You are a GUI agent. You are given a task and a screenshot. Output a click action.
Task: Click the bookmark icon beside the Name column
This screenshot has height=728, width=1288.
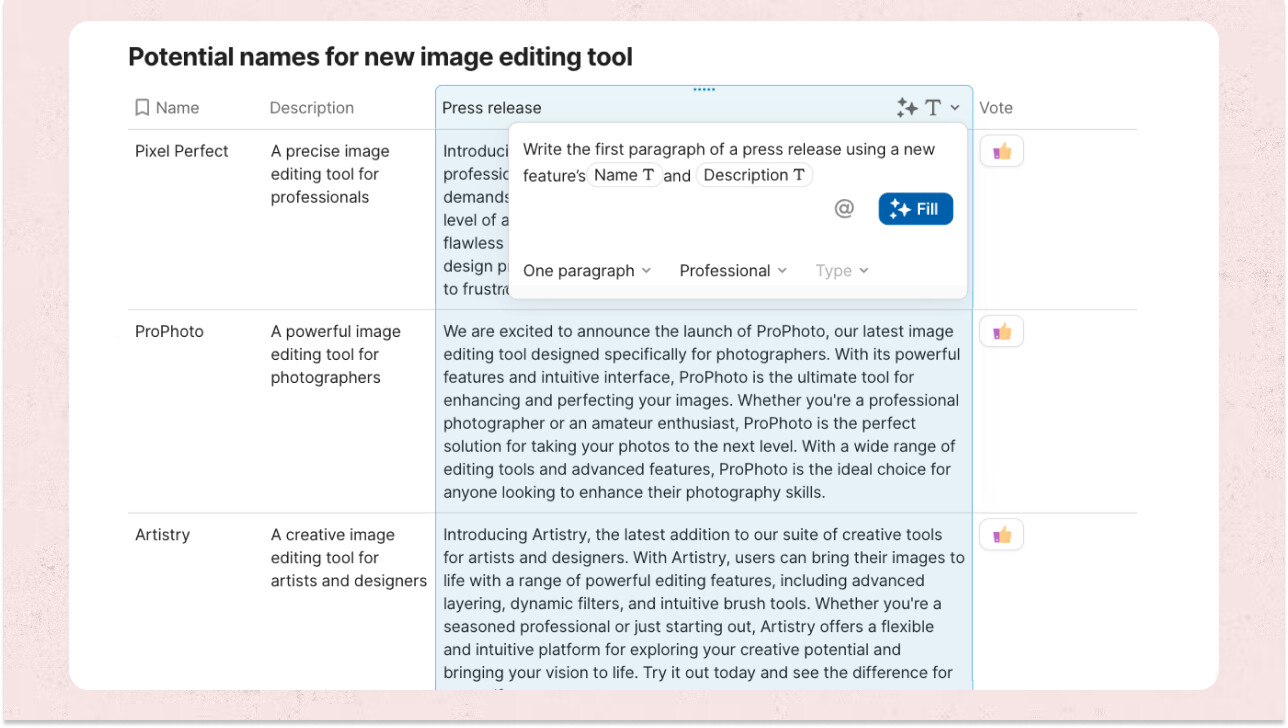[x=142, y=108]
